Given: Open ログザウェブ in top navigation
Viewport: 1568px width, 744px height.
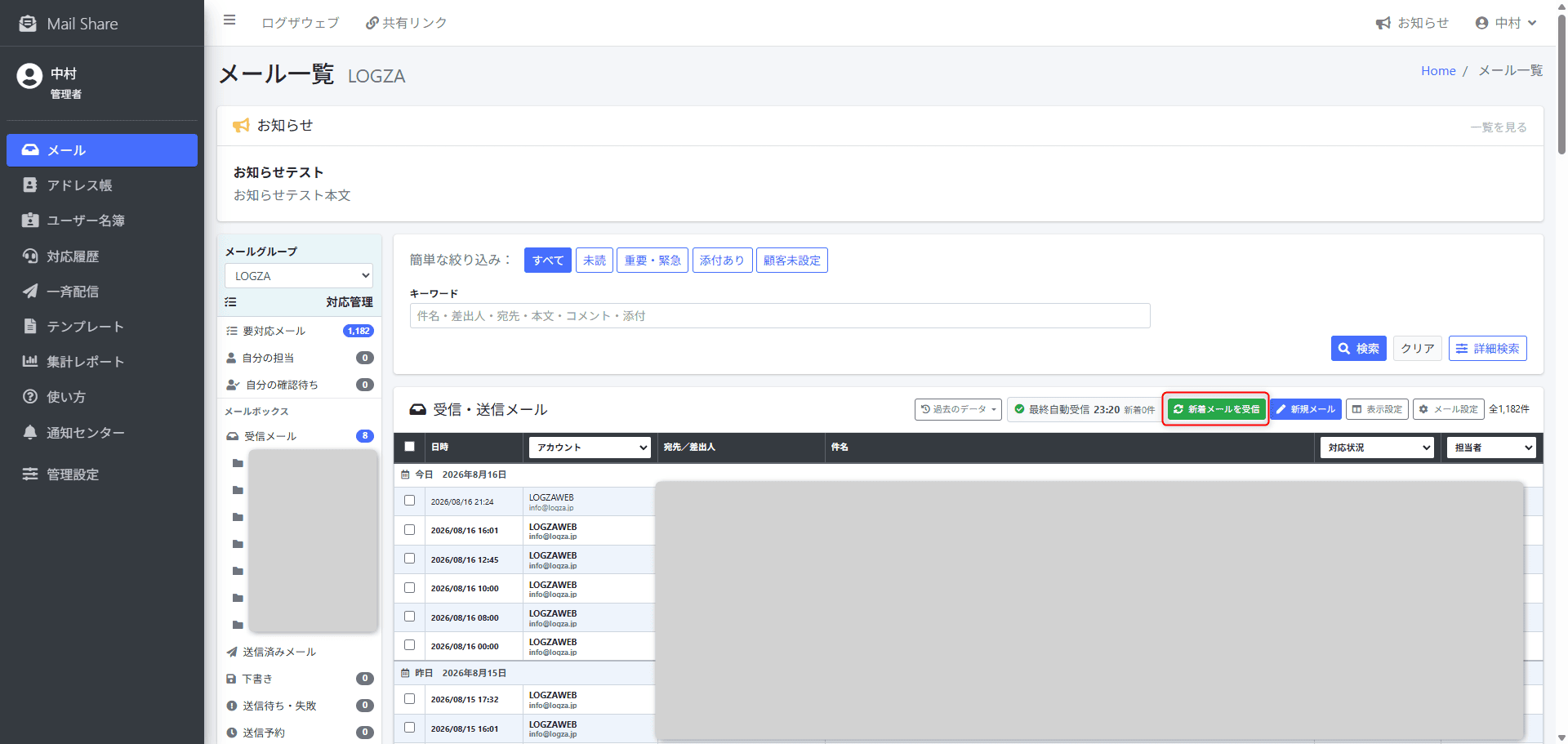Looking at the screenshot, I should click(x=300, y=23).
